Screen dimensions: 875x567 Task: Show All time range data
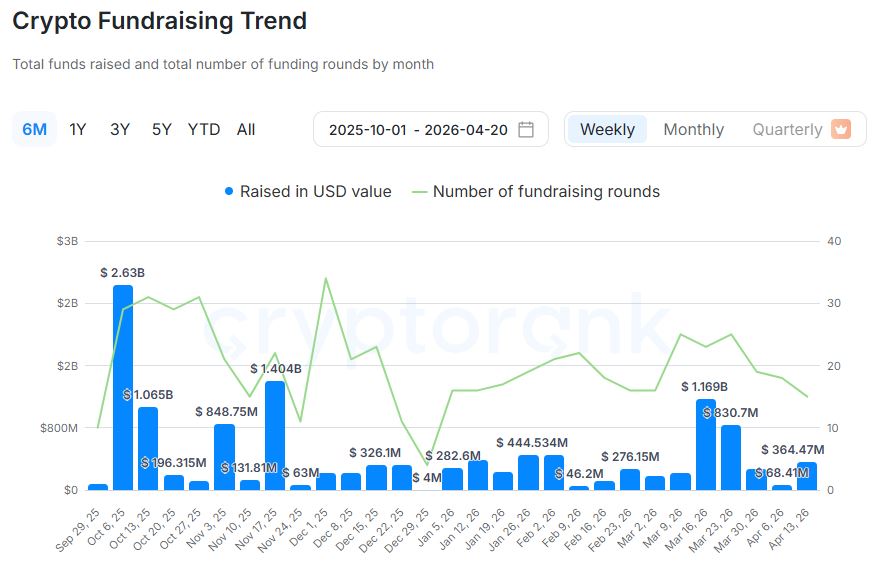tap(246, 129)
